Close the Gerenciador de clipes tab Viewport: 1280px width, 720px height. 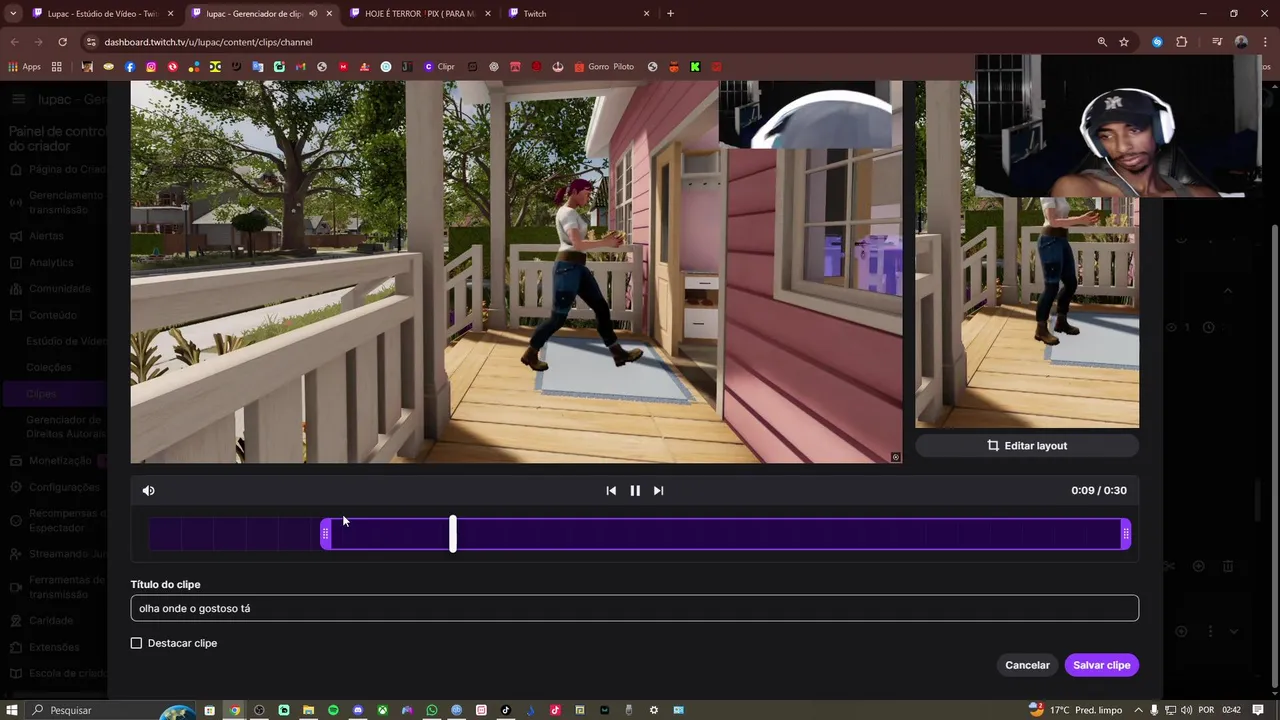329,14
